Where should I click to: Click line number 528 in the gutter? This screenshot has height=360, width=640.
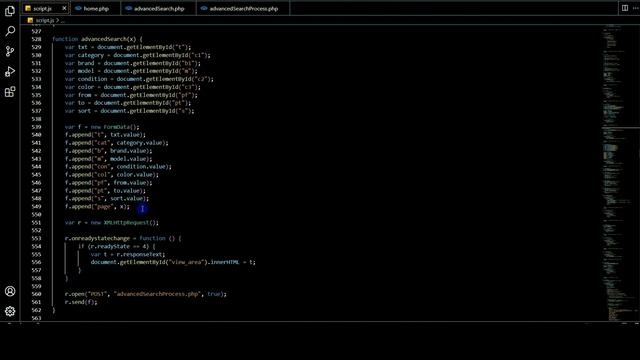point(36,39)
